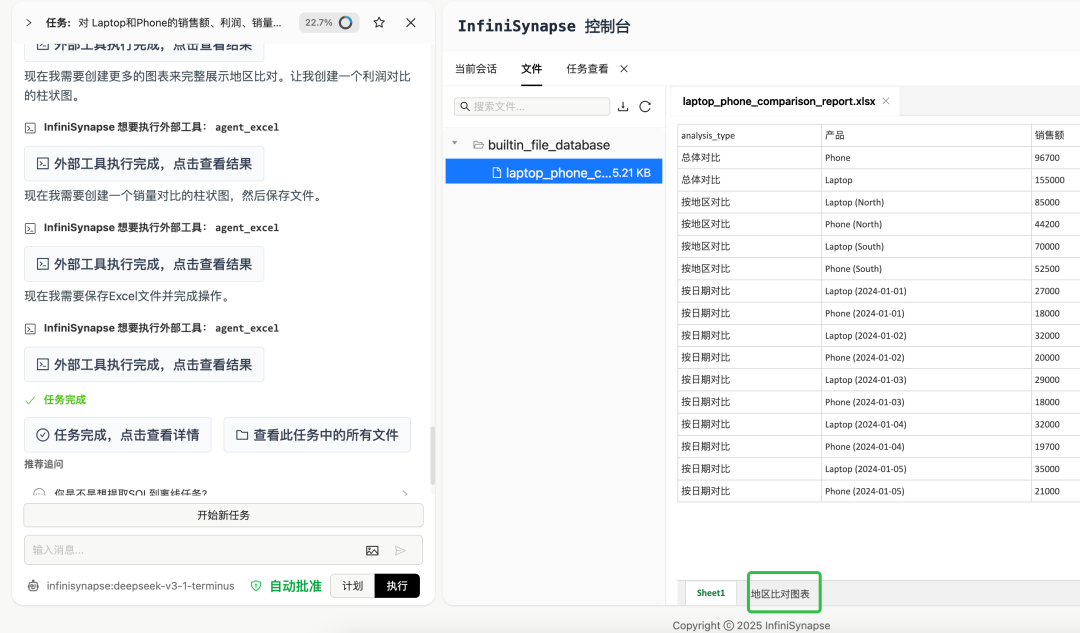Open result below the 保存Excel message

pos(144,365)
